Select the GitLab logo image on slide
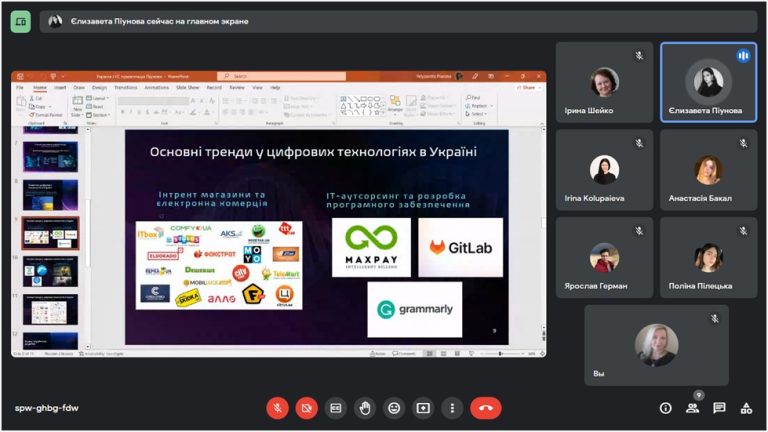This screenshot has width=768, height=432. [460, 247]
